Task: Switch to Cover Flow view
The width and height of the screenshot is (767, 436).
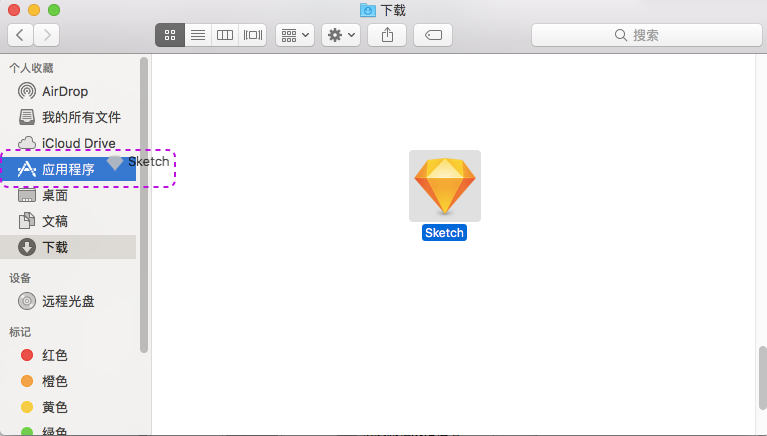Action: point(253,35)
